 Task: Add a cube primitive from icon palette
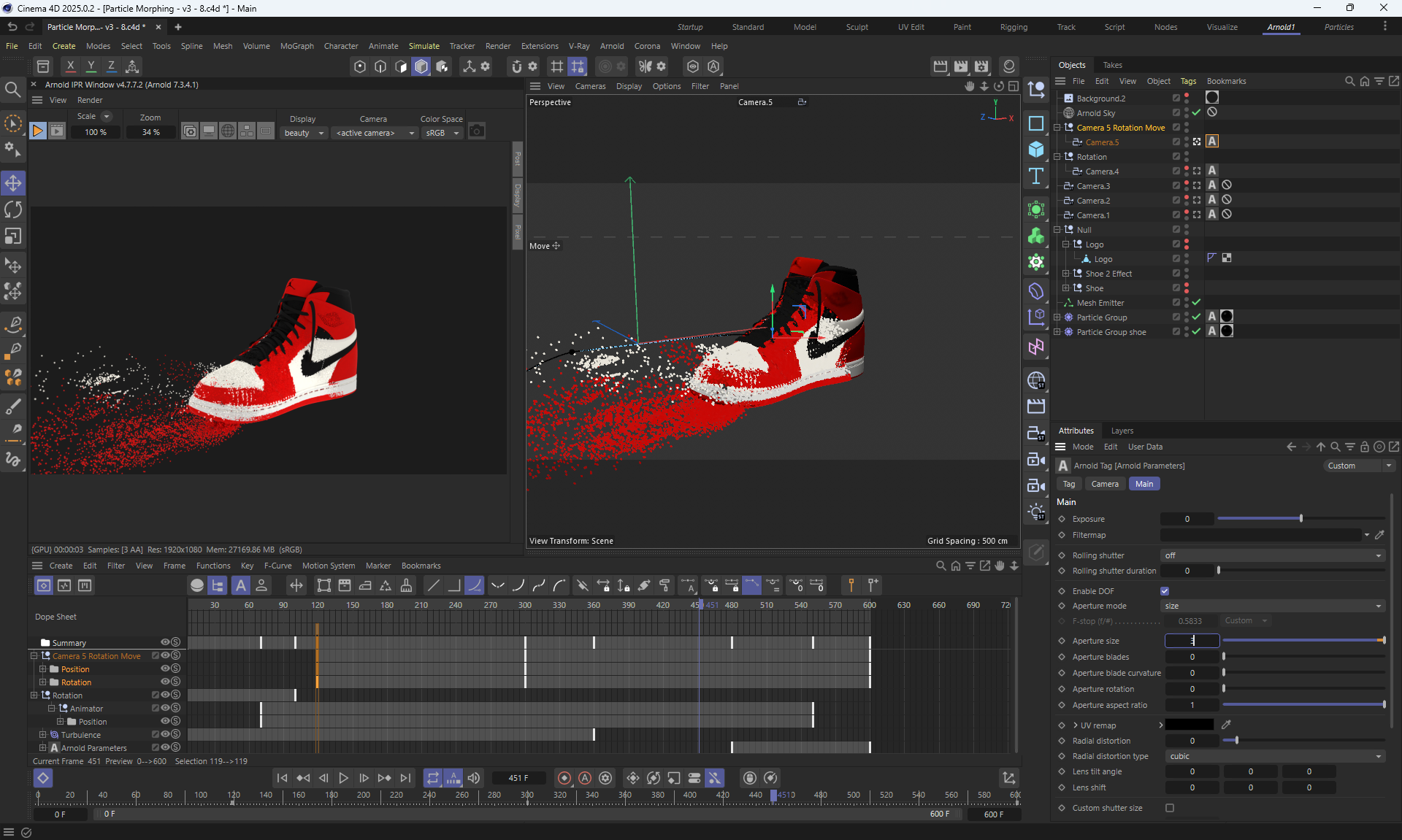[x=1036, y=150]
